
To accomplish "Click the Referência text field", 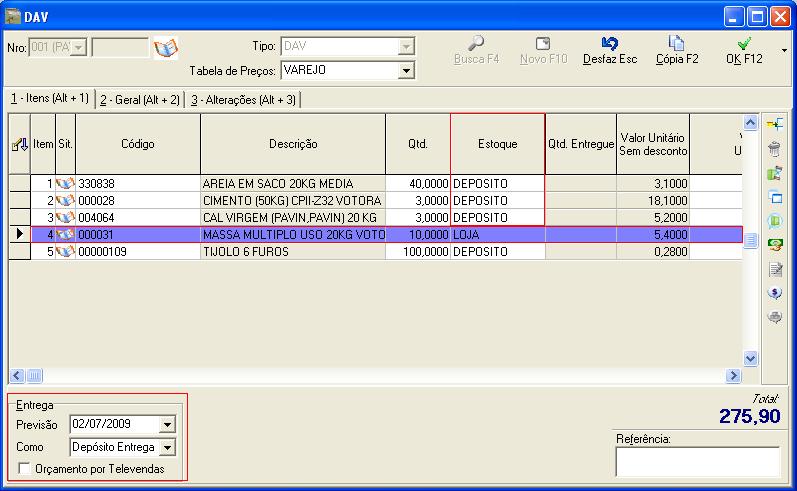I will 697,461.
